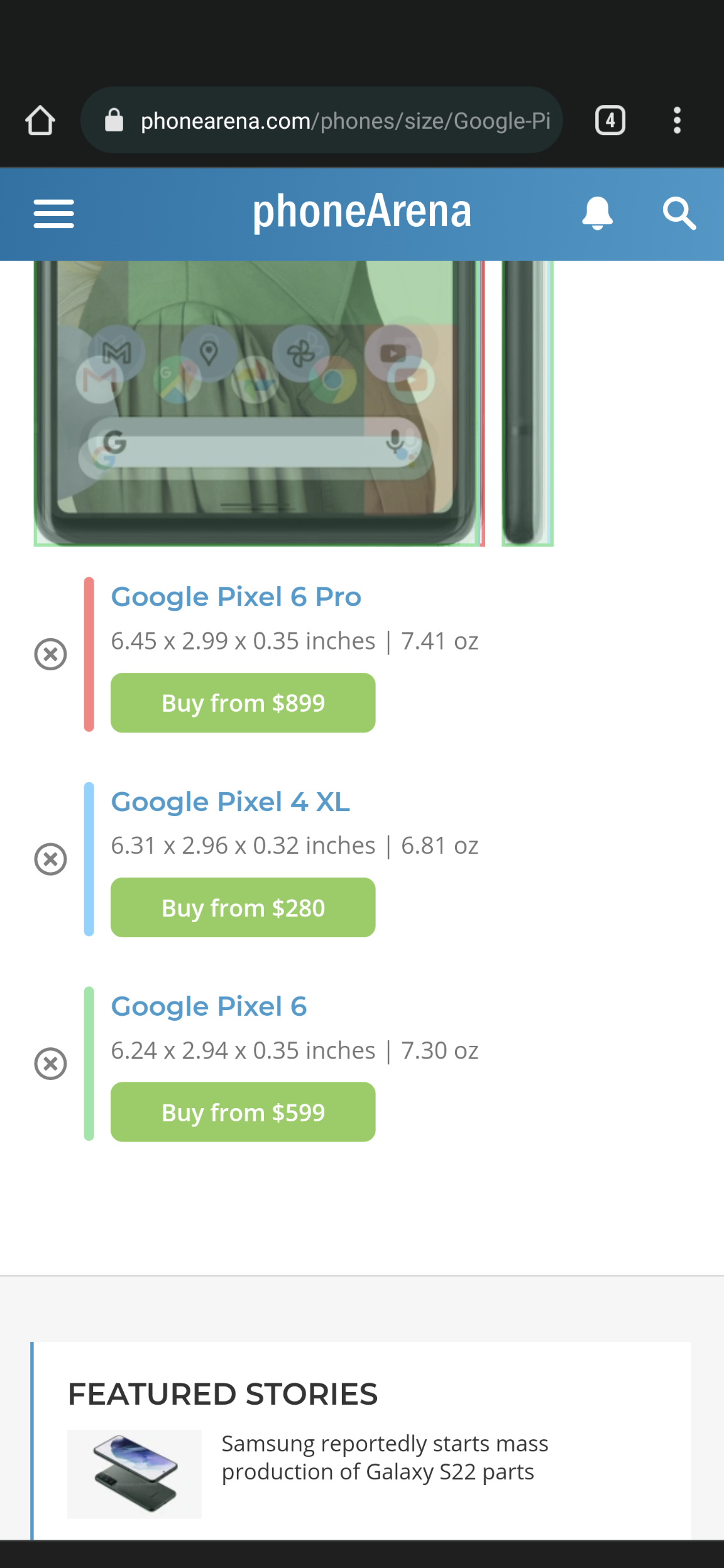Remove Google Pixel 6 Pro from comparison
This screenshot has width=724, height=1568.
(x=50, y=654)
